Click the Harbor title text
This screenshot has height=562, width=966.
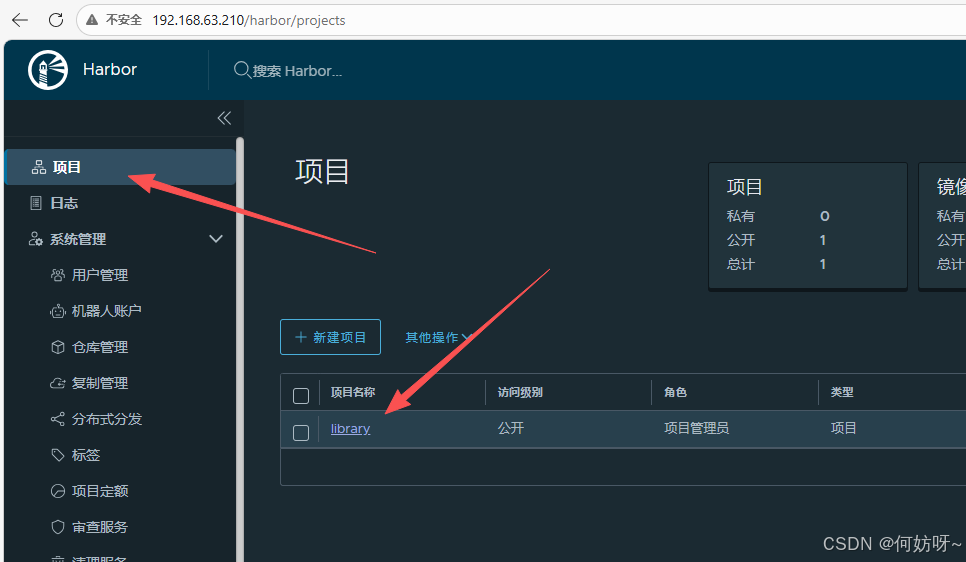110,70
